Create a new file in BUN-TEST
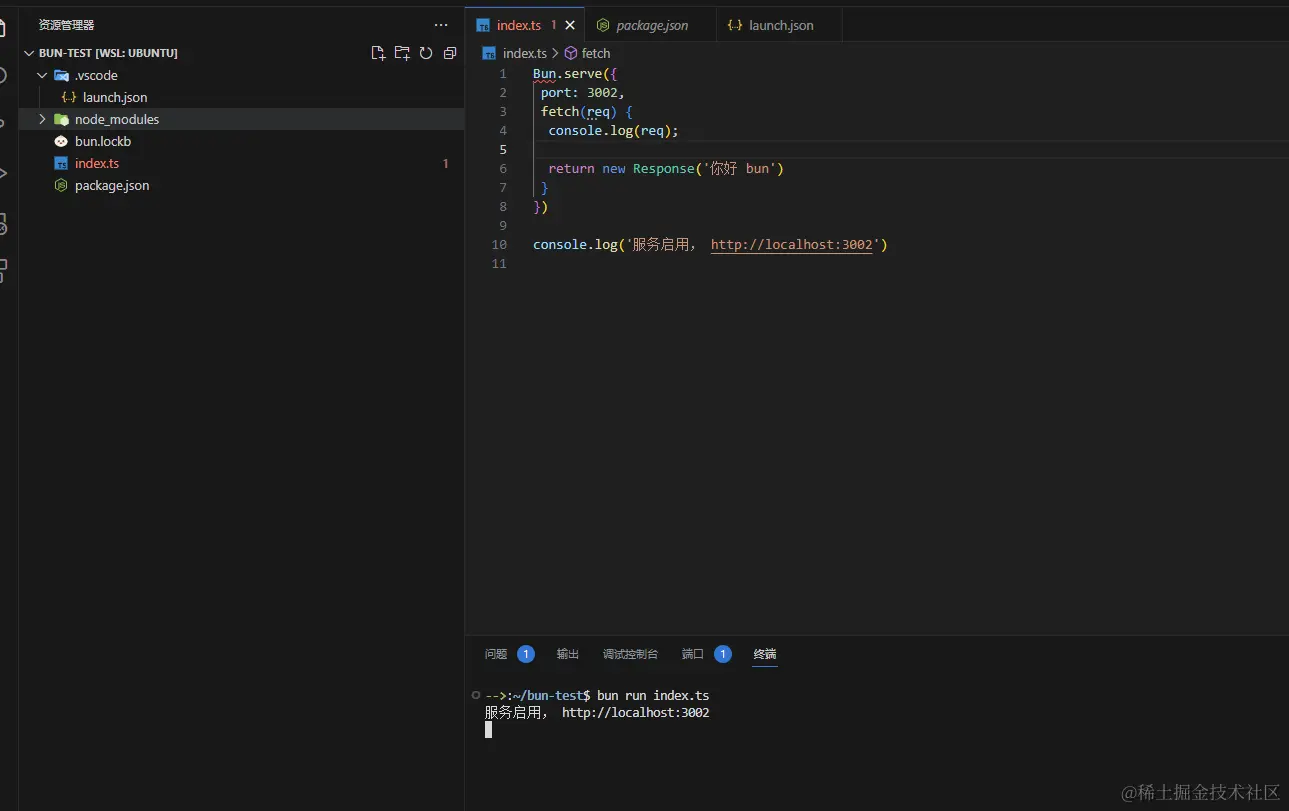The height and width of the screenshot is (811, 1289). tap(378, 53)
